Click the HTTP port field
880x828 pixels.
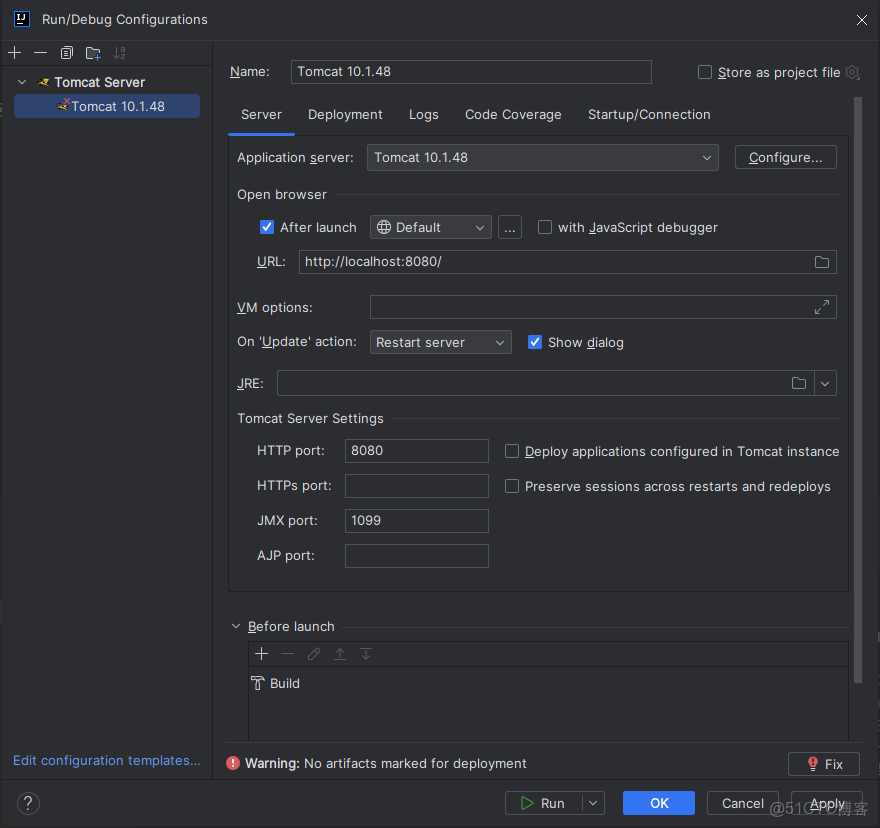point(416,451)
